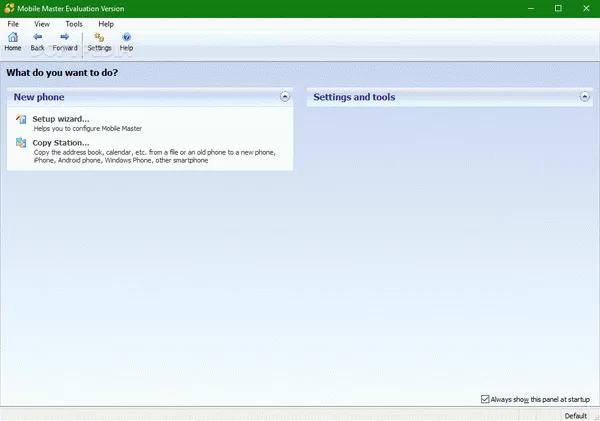The width and height of the screenshot is (600, 421).
Task: Click the Setup wizard icon
Action: pos(21,119)
